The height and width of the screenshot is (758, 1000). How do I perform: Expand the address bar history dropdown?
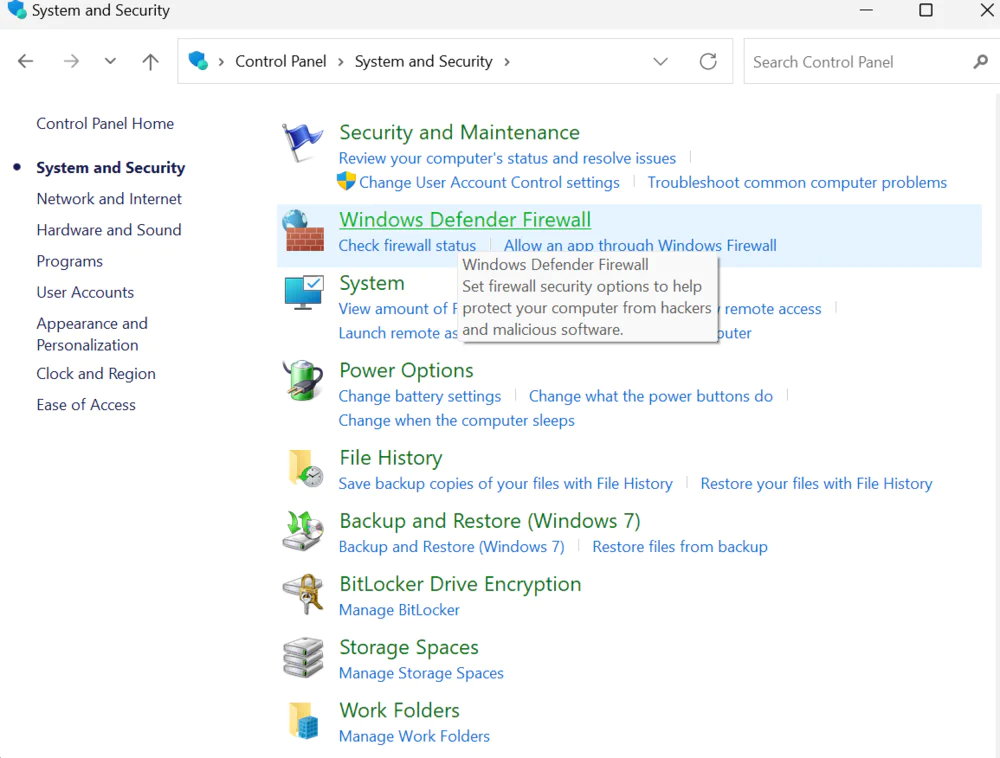pos(660,62)
